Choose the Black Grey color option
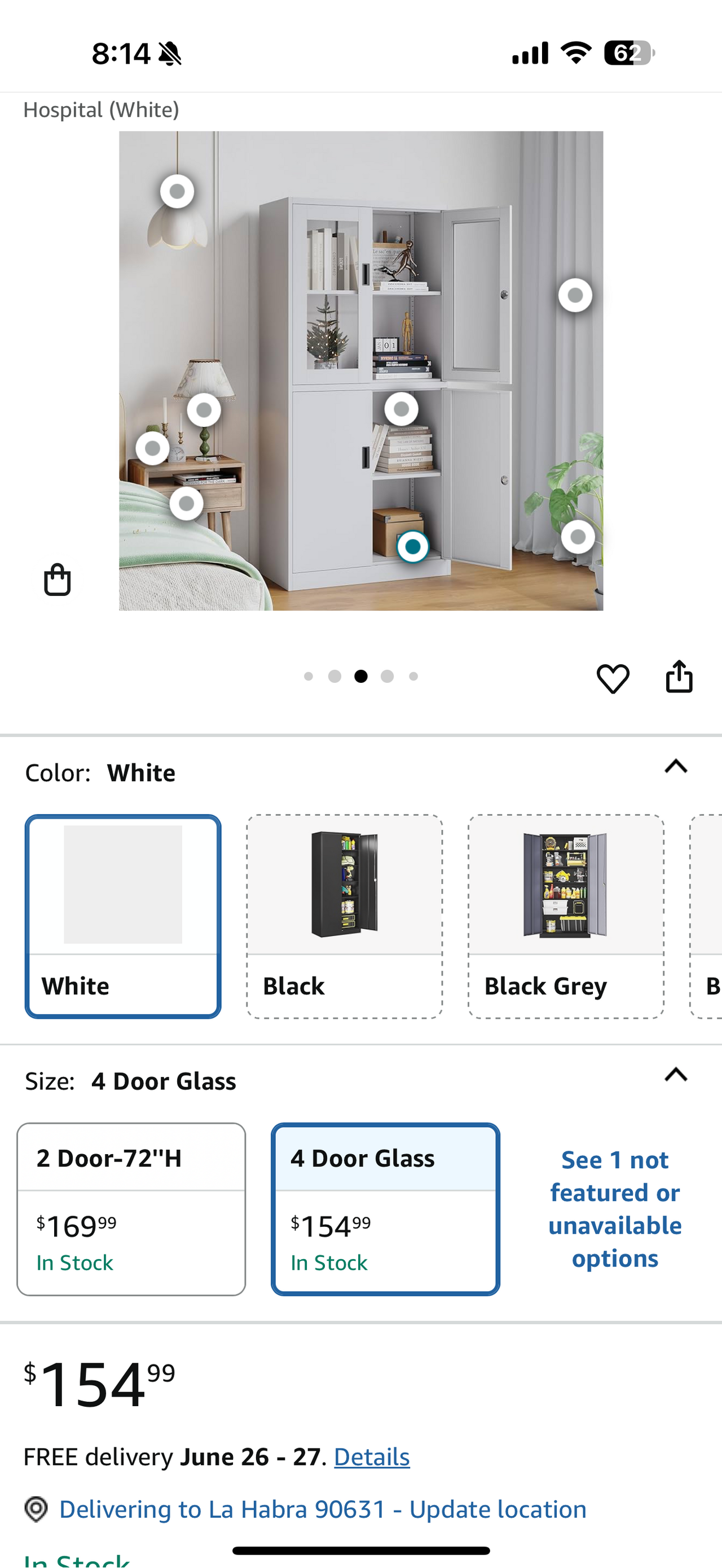The image size is (722, 1568). 566,916
